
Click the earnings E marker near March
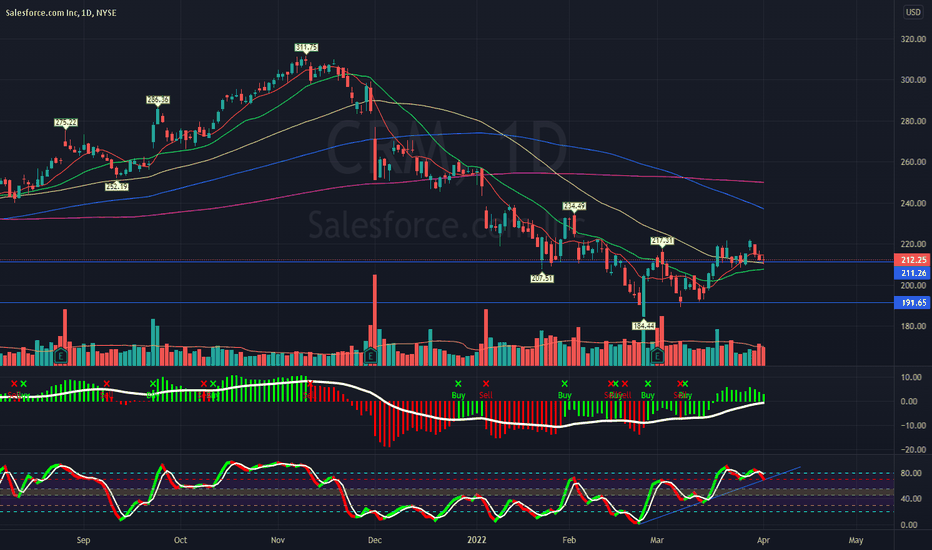click(657, 356)
